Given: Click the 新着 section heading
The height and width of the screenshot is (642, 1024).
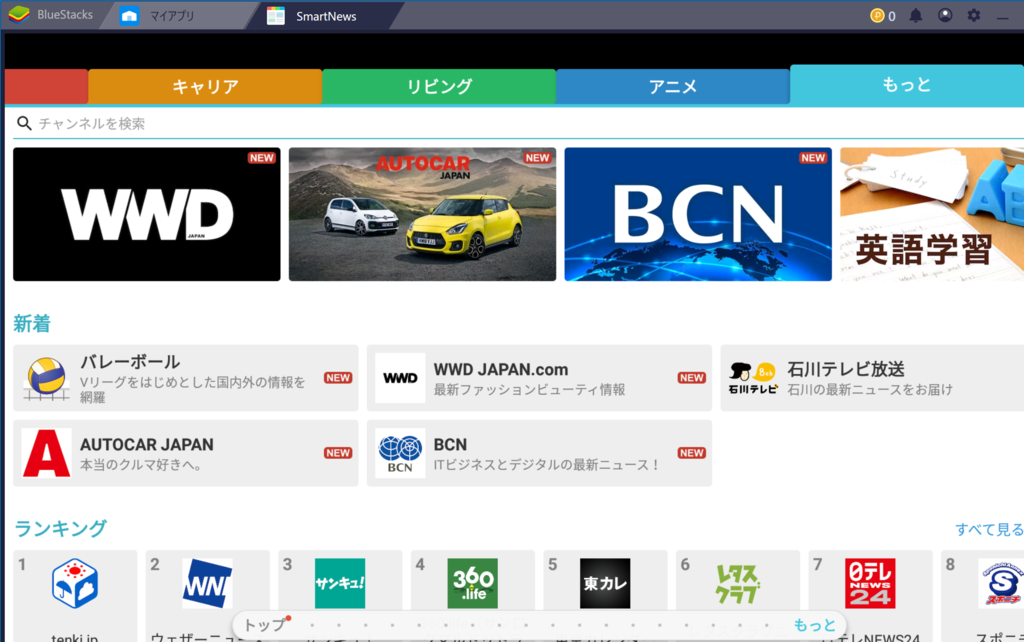Looking at the screenshot, I should pyautogui.click(x=32, y=323).
